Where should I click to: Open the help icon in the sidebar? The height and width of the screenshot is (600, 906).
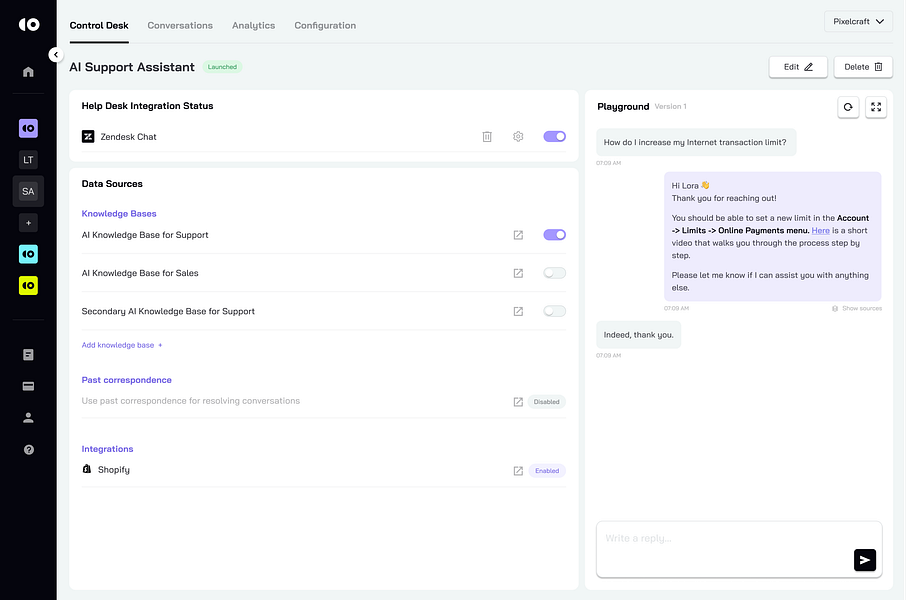pyautogui.click(x=28, y=449)
